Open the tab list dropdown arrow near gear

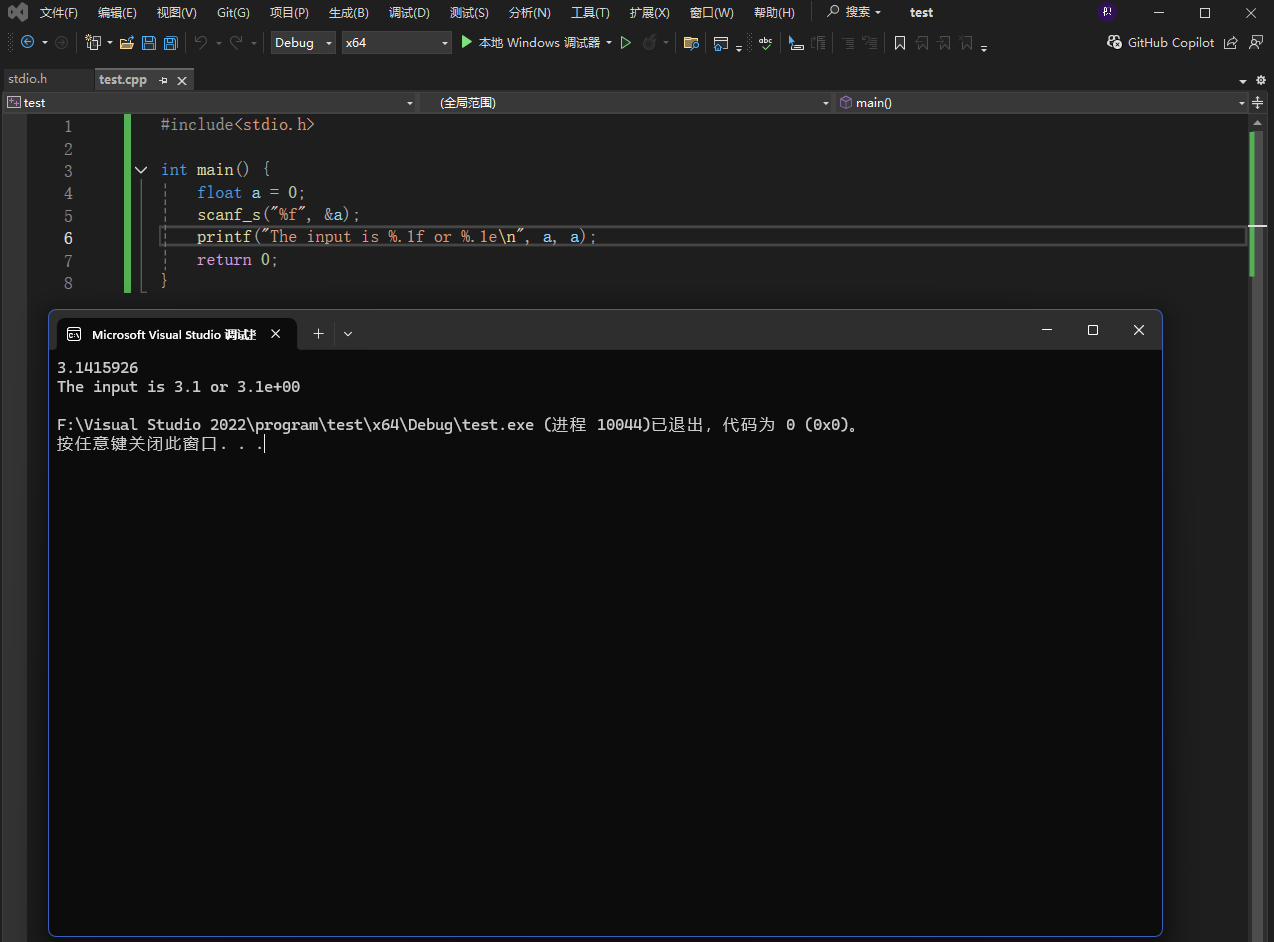[x=1244, y=81]
